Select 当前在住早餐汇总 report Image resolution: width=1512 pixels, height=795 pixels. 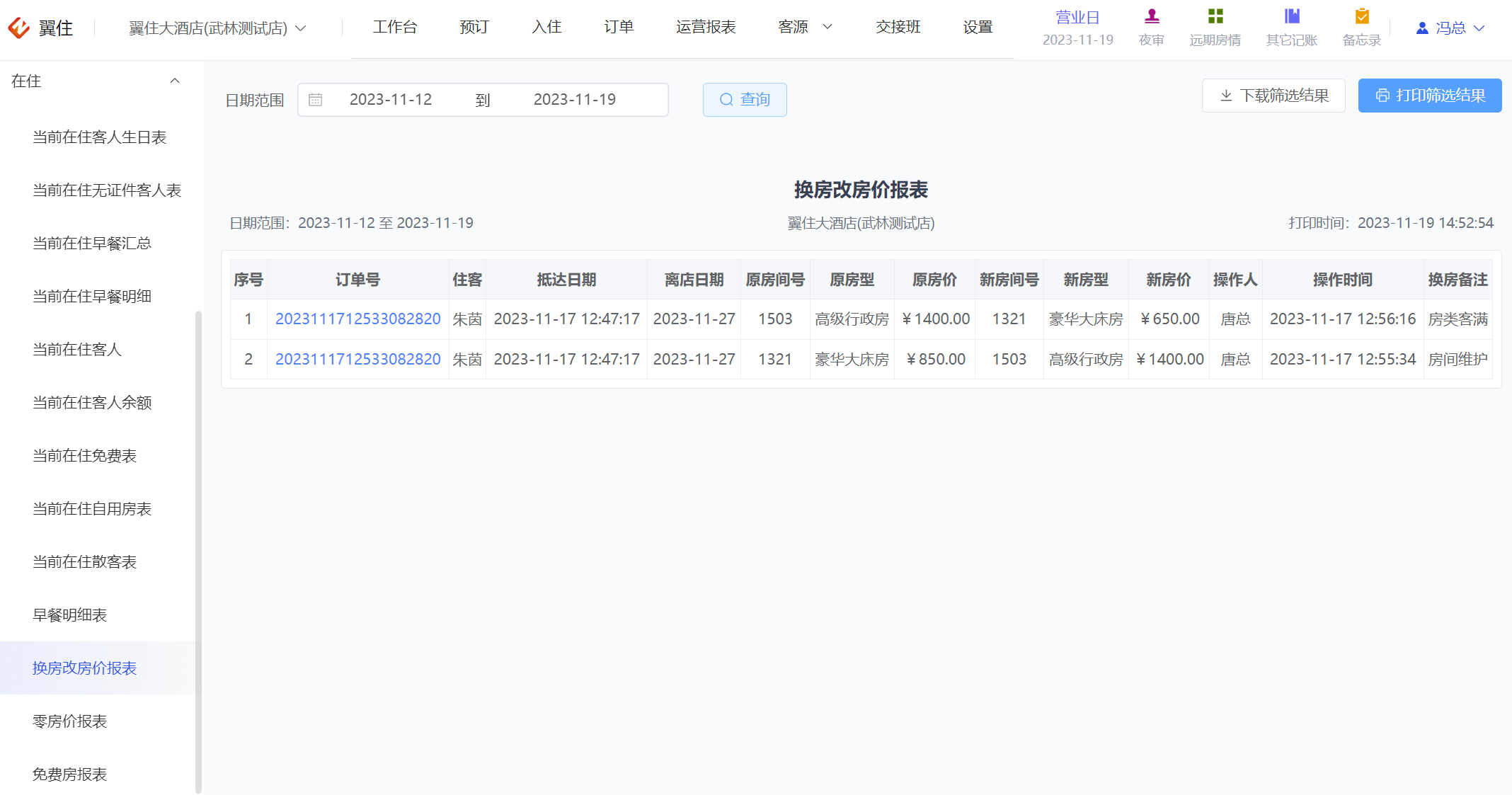92,244
